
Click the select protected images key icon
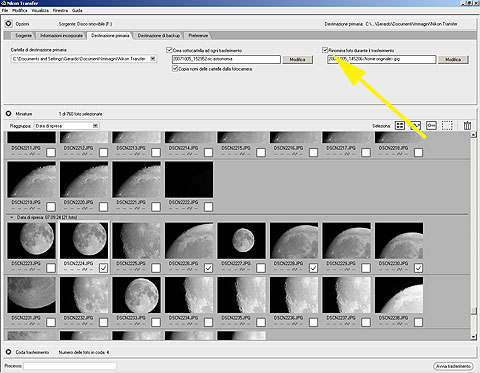(431, 126)
